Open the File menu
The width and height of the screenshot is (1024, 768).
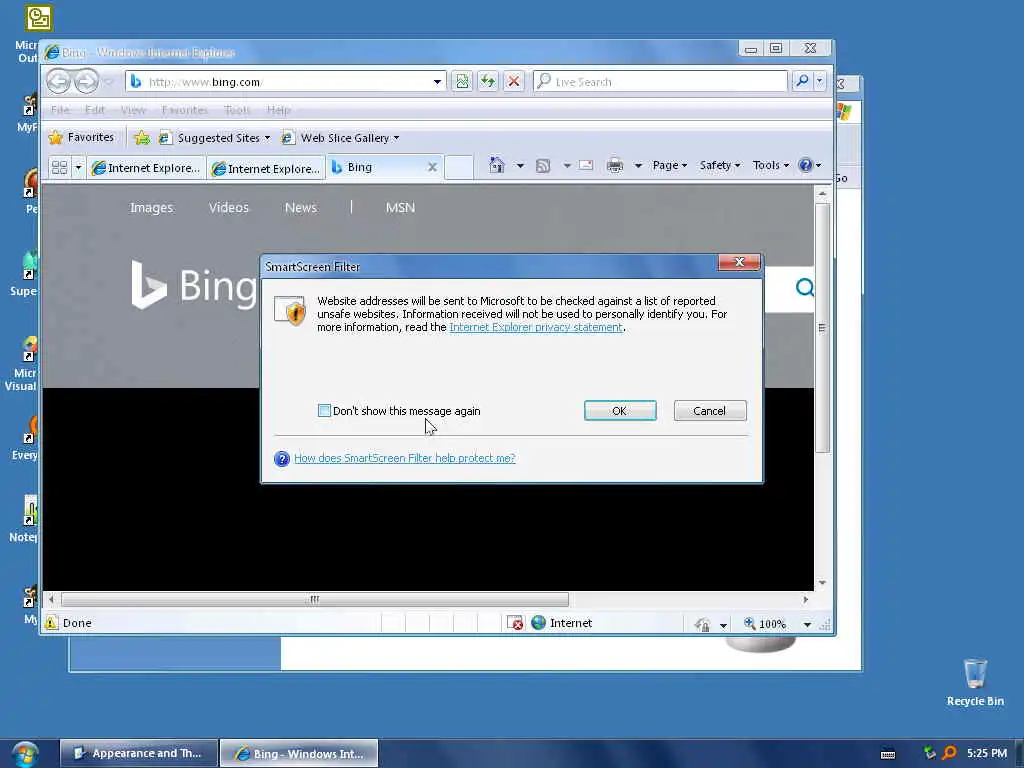coord(60,110)
